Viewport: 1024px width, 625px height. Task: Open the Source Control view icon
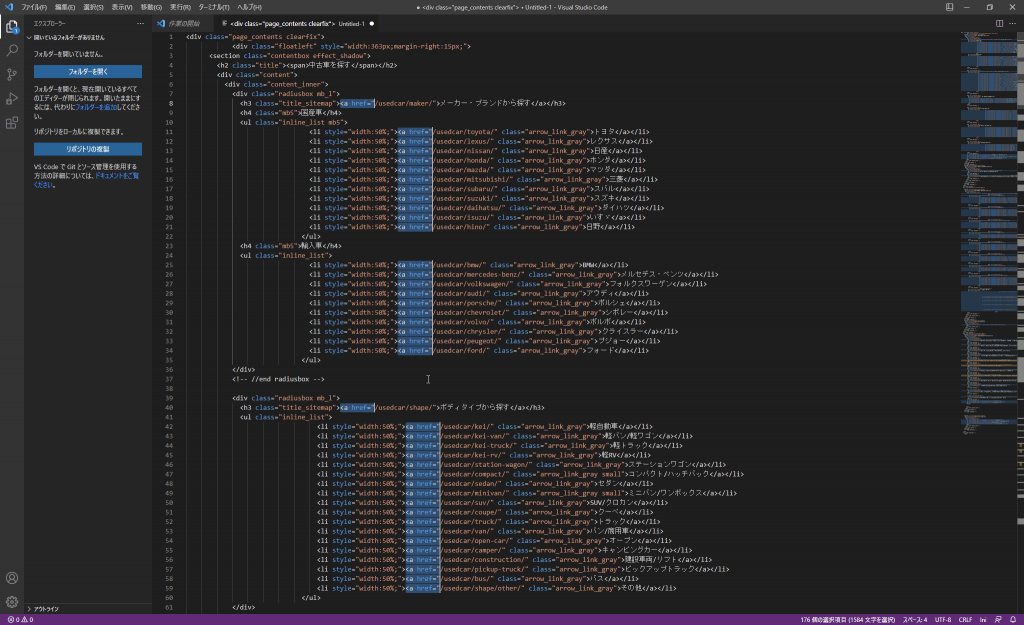[12, 74]
